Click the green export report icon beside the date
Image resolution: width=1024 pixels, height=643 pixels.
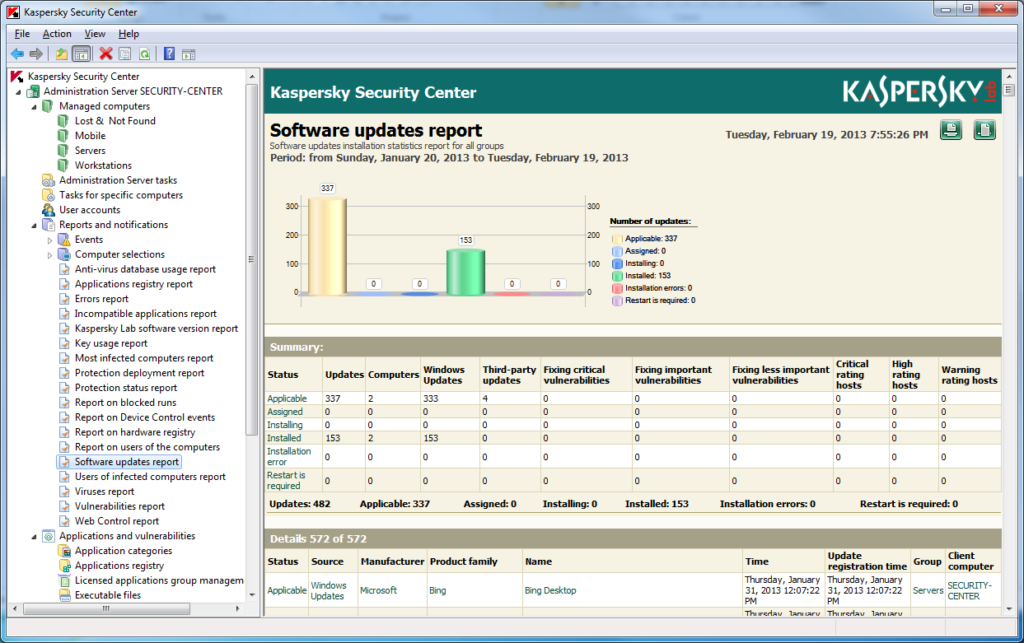[985, 130]
